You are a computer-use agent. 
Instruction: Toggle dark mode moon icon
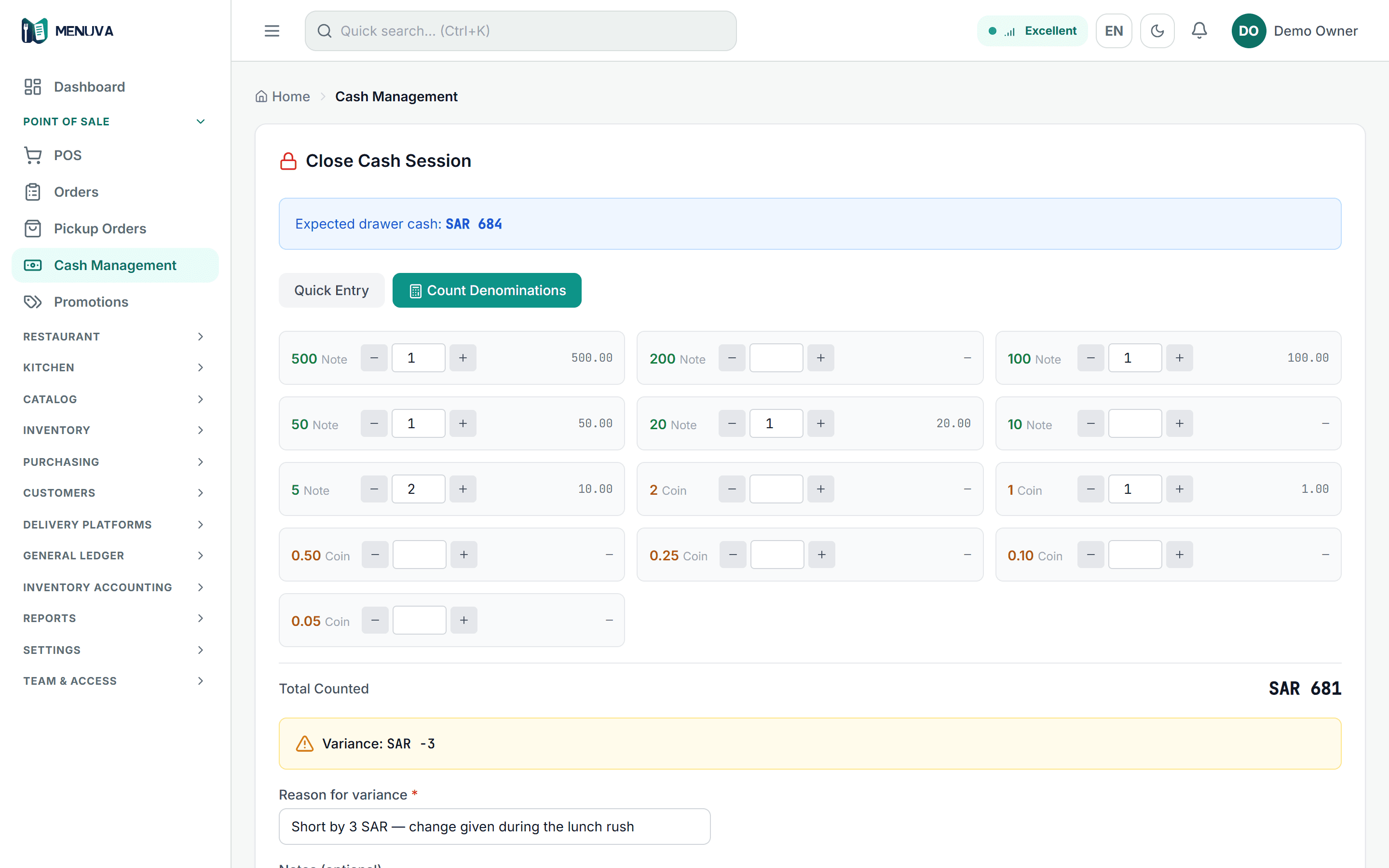tap(1157, 30)
